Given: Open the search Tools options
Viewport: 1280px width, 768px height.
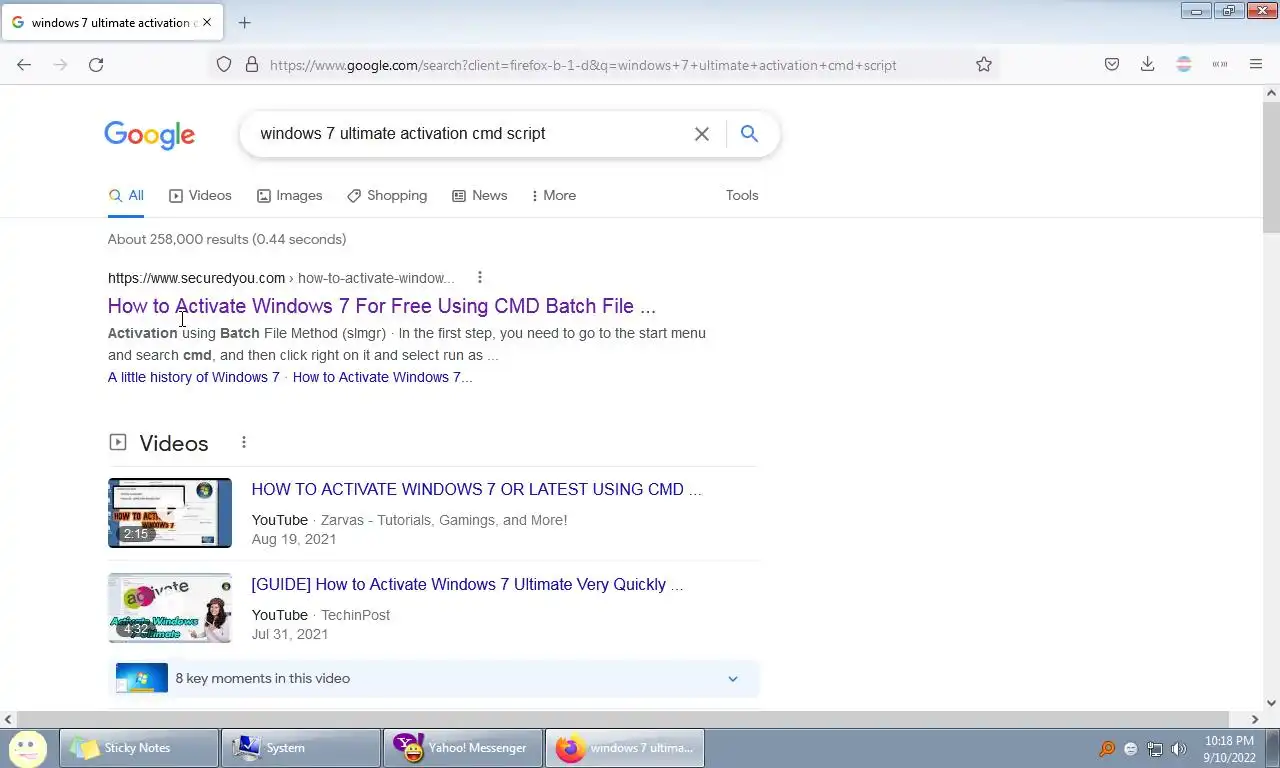Looking at the screenshot, I should coord(742,196).
